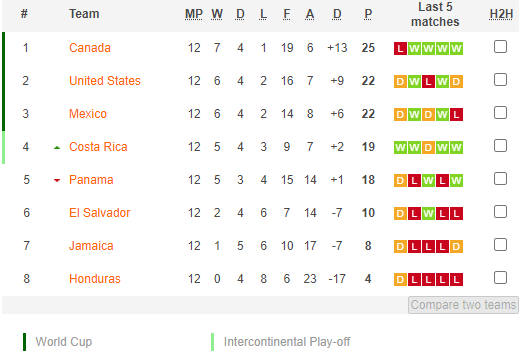Click Honduras' orange D match badge

400,279
